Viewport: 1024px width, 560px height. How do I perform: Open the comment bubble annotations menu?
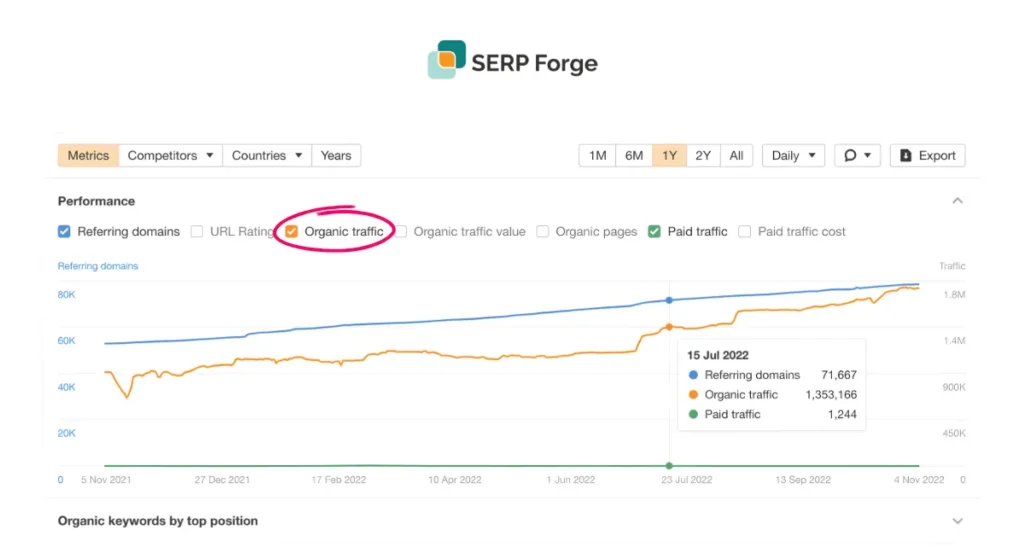(857, 155)
